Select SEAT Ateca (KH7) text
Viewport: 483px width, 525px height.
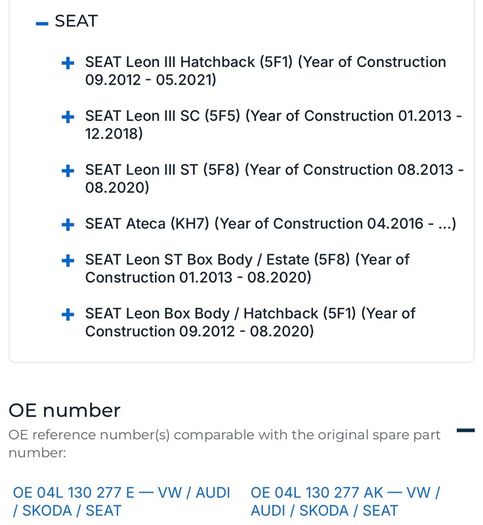147,224
